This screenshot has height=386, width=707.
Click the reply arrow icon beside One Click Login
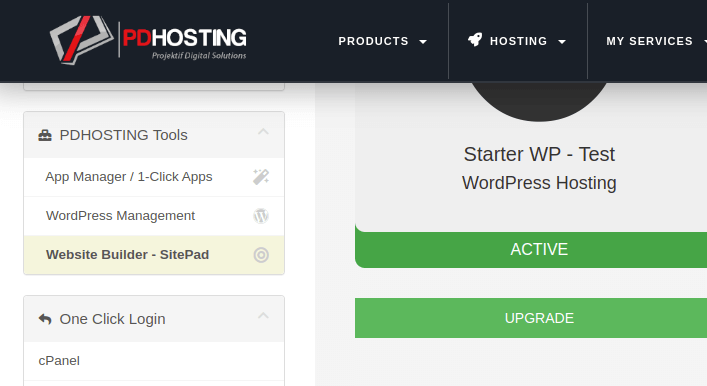[x=45, y=319]
